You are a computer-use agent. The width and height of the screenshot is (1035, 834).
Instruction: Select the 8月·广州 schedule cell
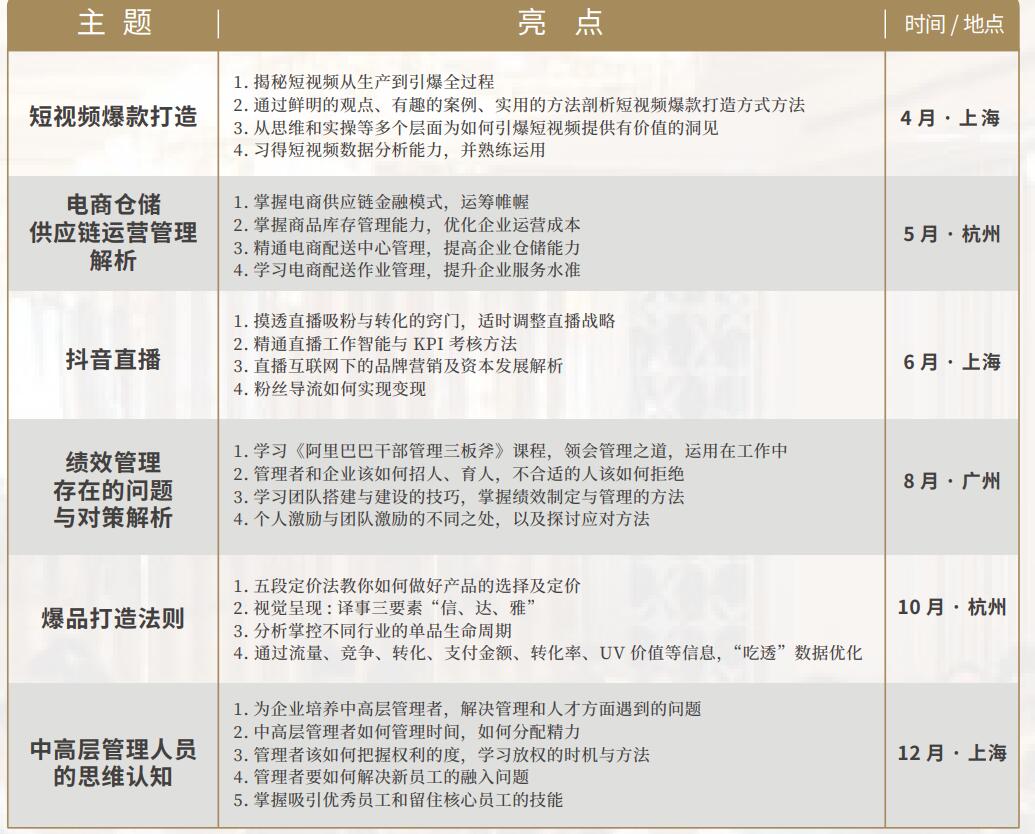[952, 481]
